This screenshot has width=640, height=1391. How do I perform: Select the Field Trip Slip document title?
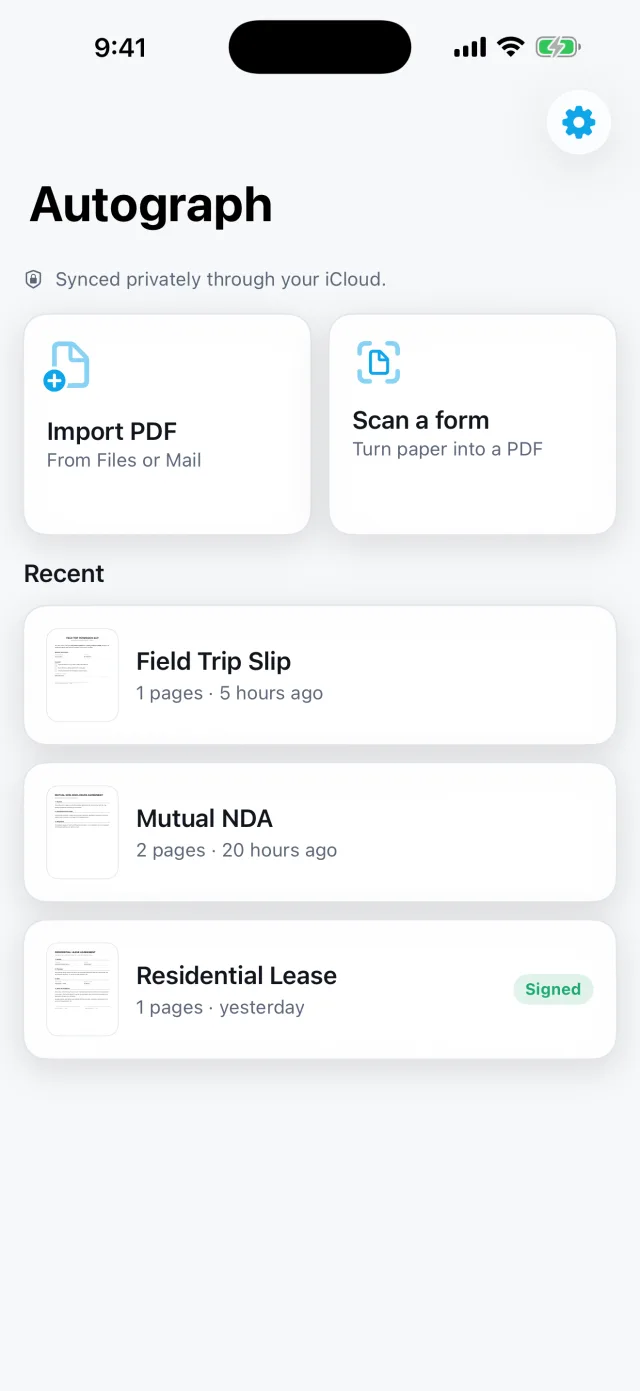coord(213,661)
